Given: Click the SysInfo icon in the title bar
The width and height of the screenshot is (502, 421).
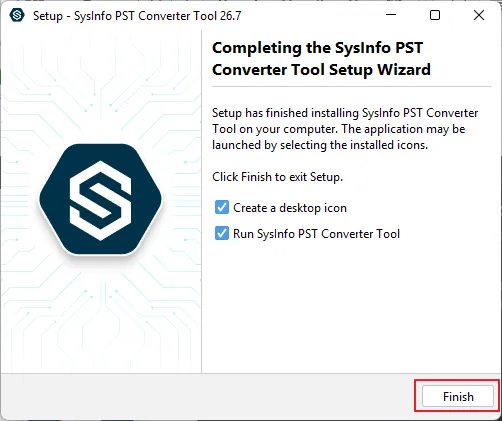Looking at the screenshot, I should coord(17,15).
